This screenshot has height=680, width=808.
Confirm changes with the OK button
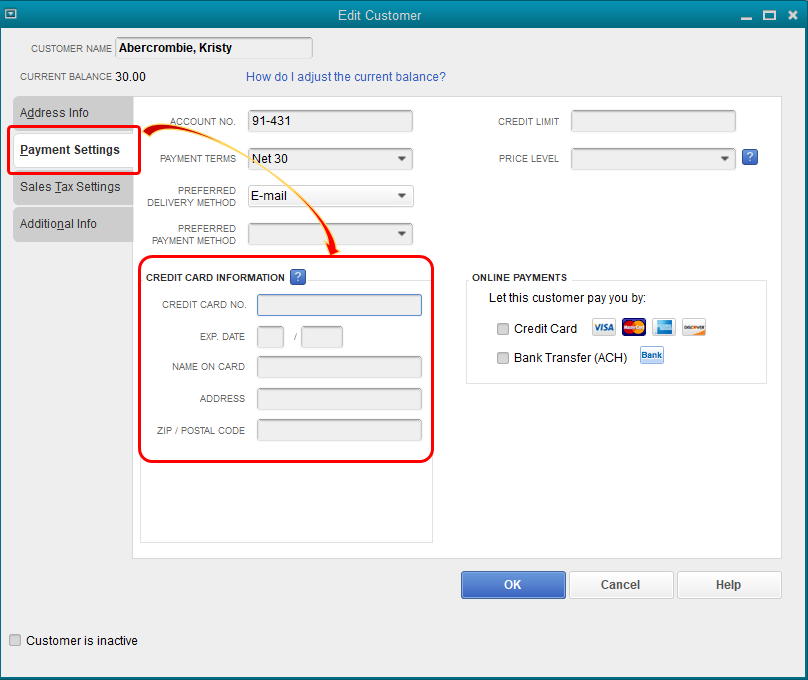[513, 585]
